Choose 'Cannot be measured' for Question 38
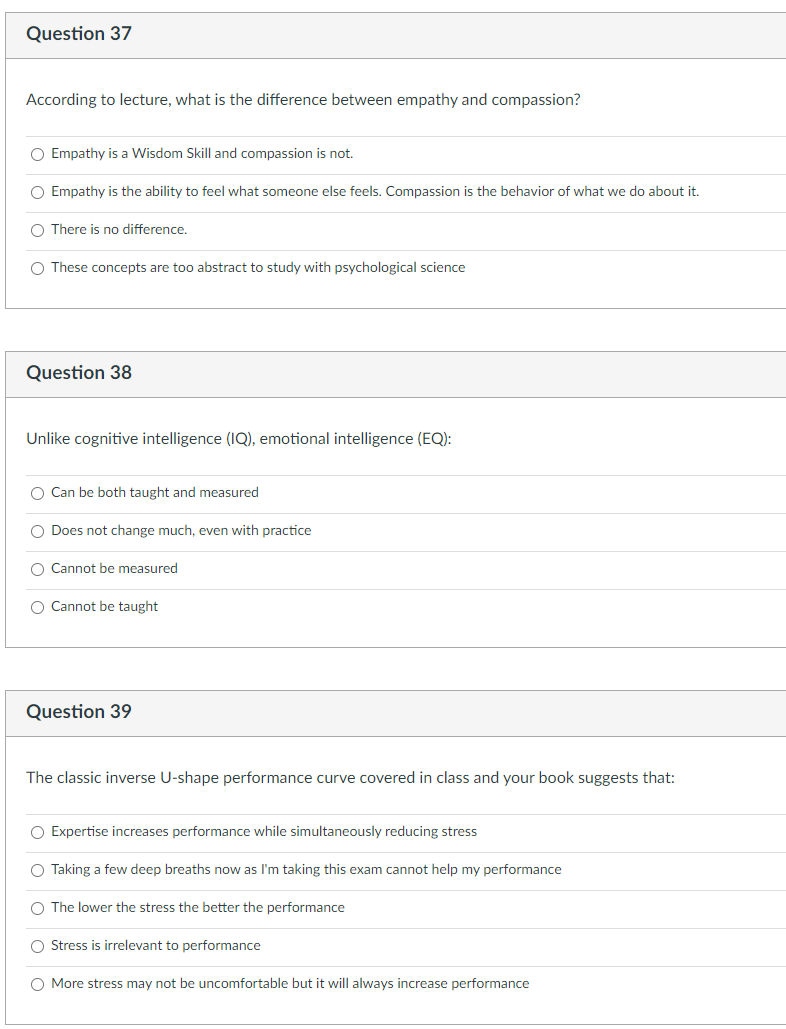The image size is (786, 1029). pos(37,569)
